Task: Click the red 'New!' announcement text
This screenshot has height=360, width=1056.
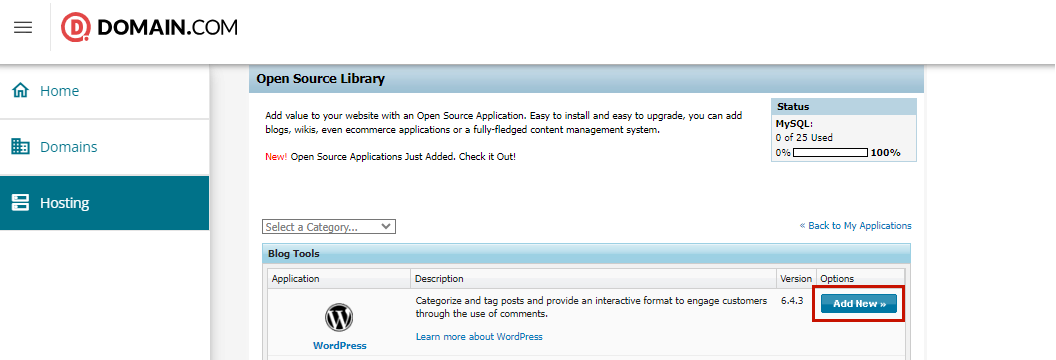Action: pyautogui.click(x=276, y=156)
